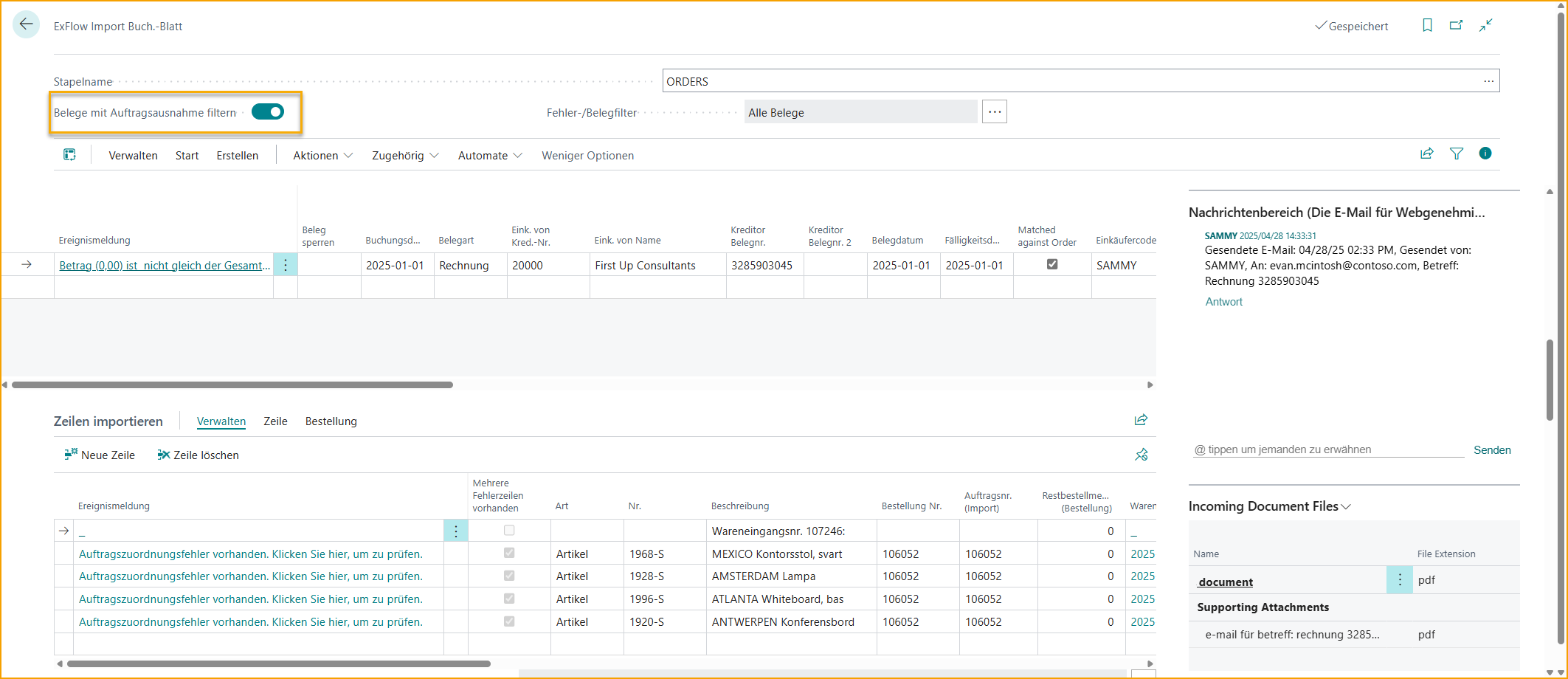Image resolution: width=1568 pixels, height=679 pixels.
Task: Click the bookmark icon in header
Action: point(1427,26)
